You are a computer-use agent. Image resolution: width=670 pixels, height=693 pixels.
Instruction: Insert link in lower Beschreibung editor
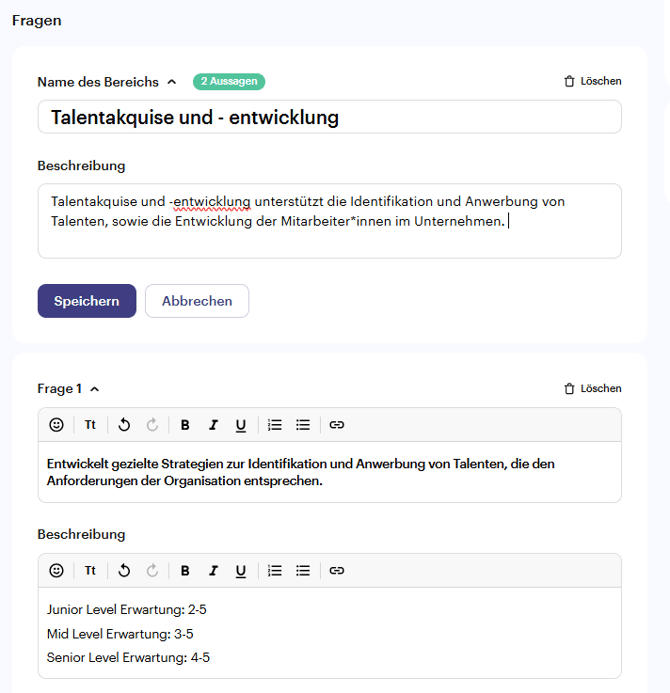coord(337,570)
